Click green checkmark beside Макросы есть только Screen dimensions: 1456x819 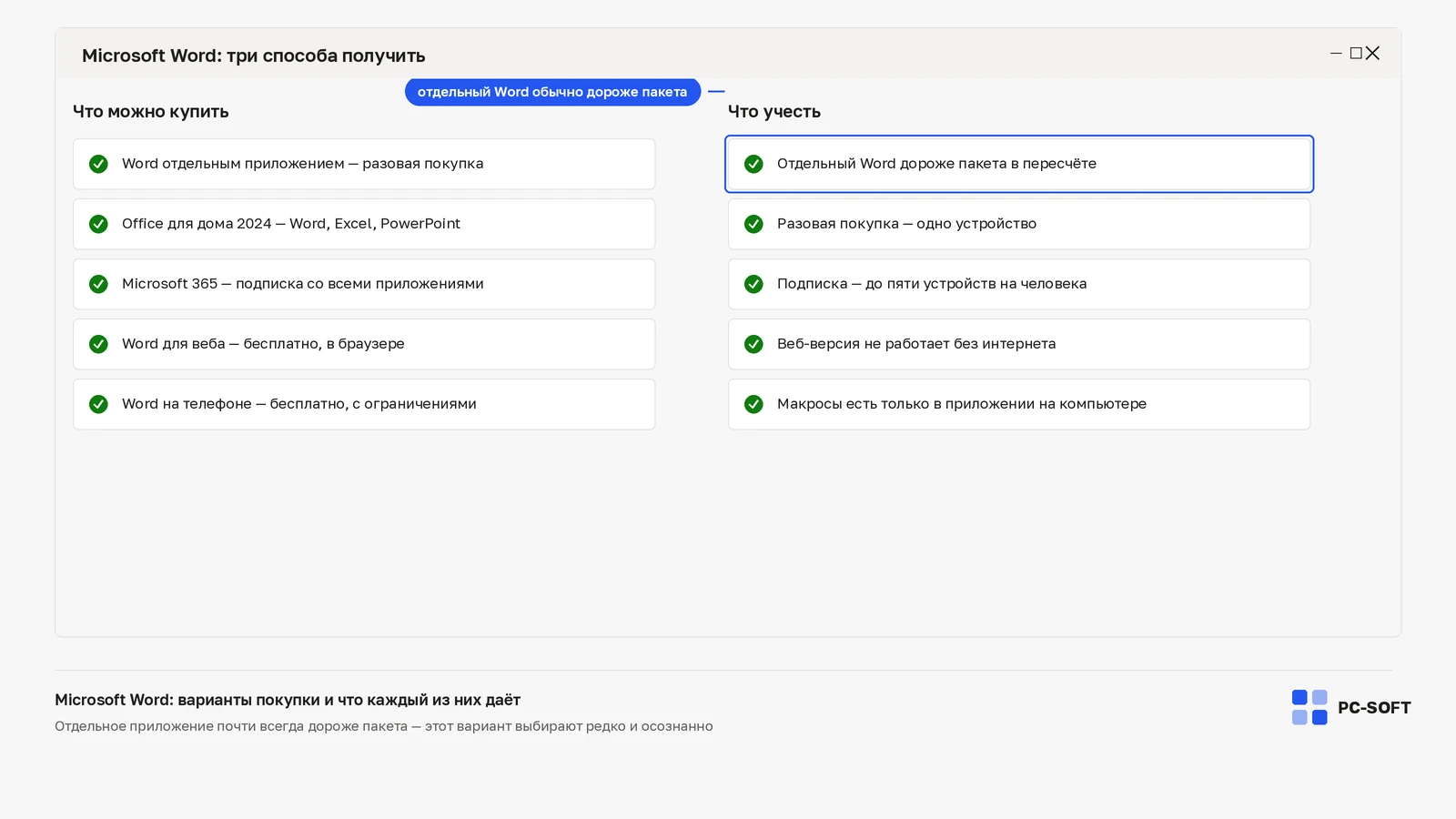pyautogui.click(x=753, y=404)
